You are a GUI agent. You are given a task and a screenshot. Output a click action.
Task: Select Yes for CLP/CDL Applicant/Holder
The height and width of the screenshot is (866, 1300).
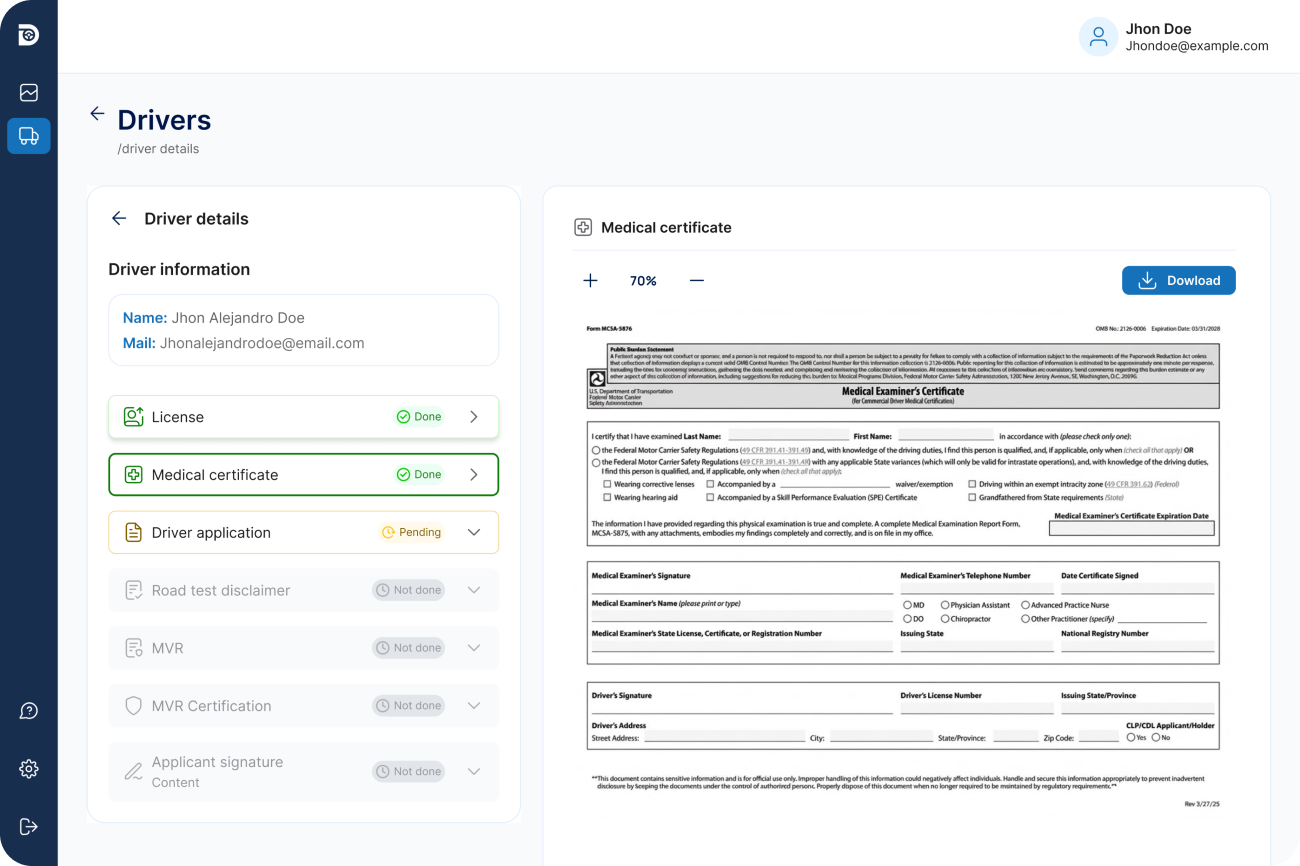click(x=1130, y=737)
